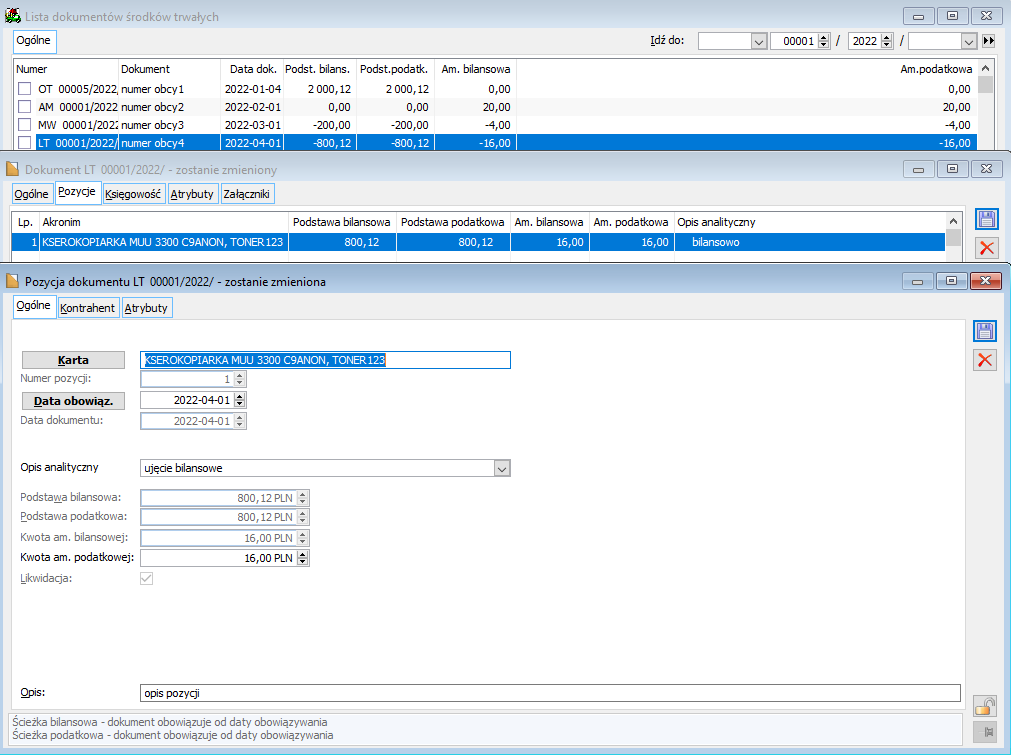
Task: Select row with numer obcy2
Action: point(495,107)
